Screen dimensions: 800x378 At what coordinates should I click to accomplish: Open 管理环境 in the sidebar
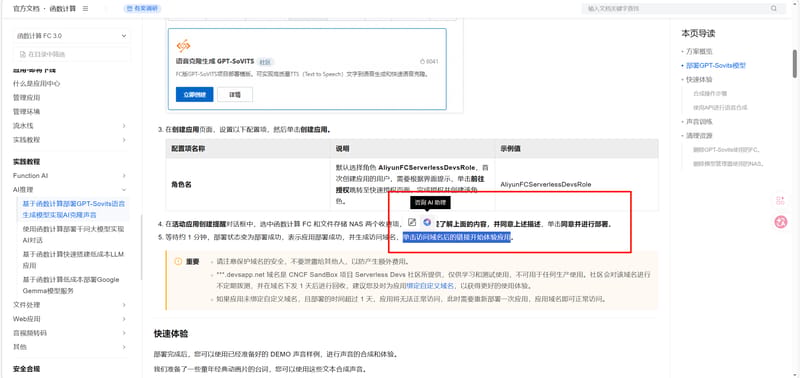pos(27,111)
